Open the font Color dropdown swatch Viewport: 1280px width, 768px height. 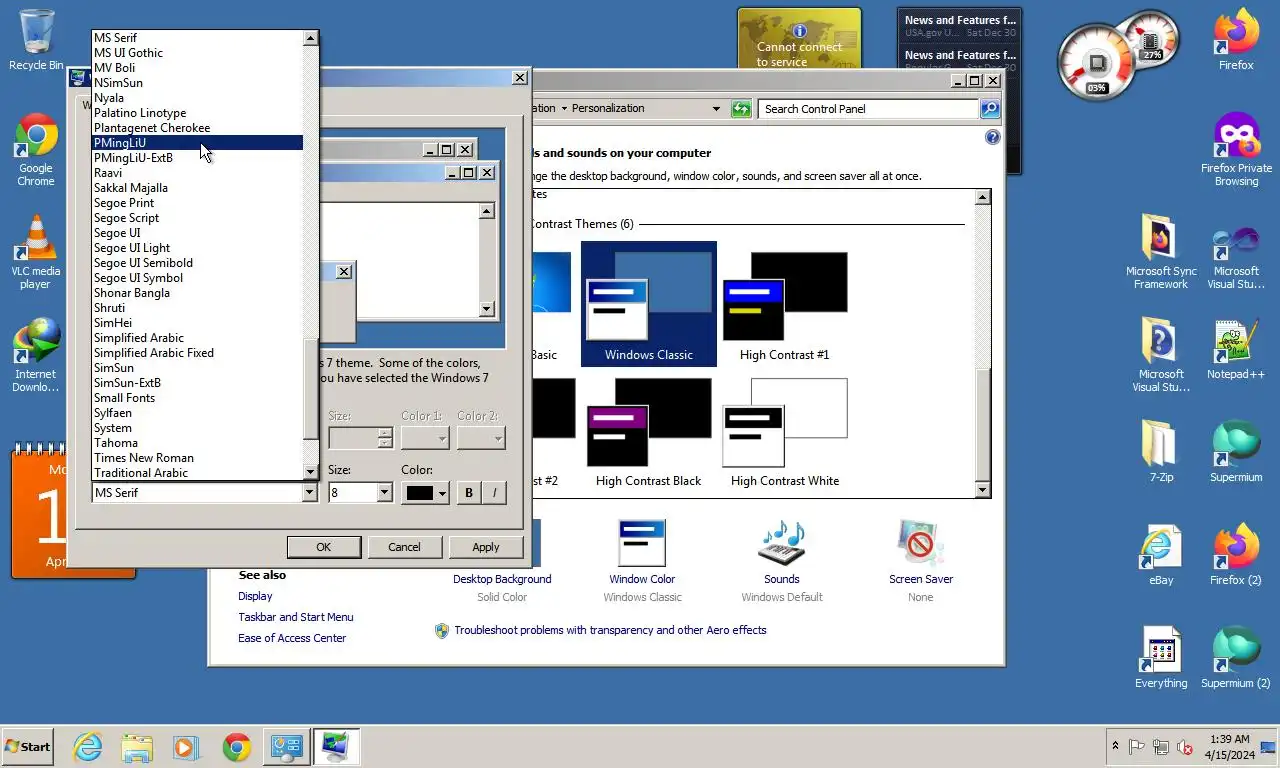click(x=425, y=493)
